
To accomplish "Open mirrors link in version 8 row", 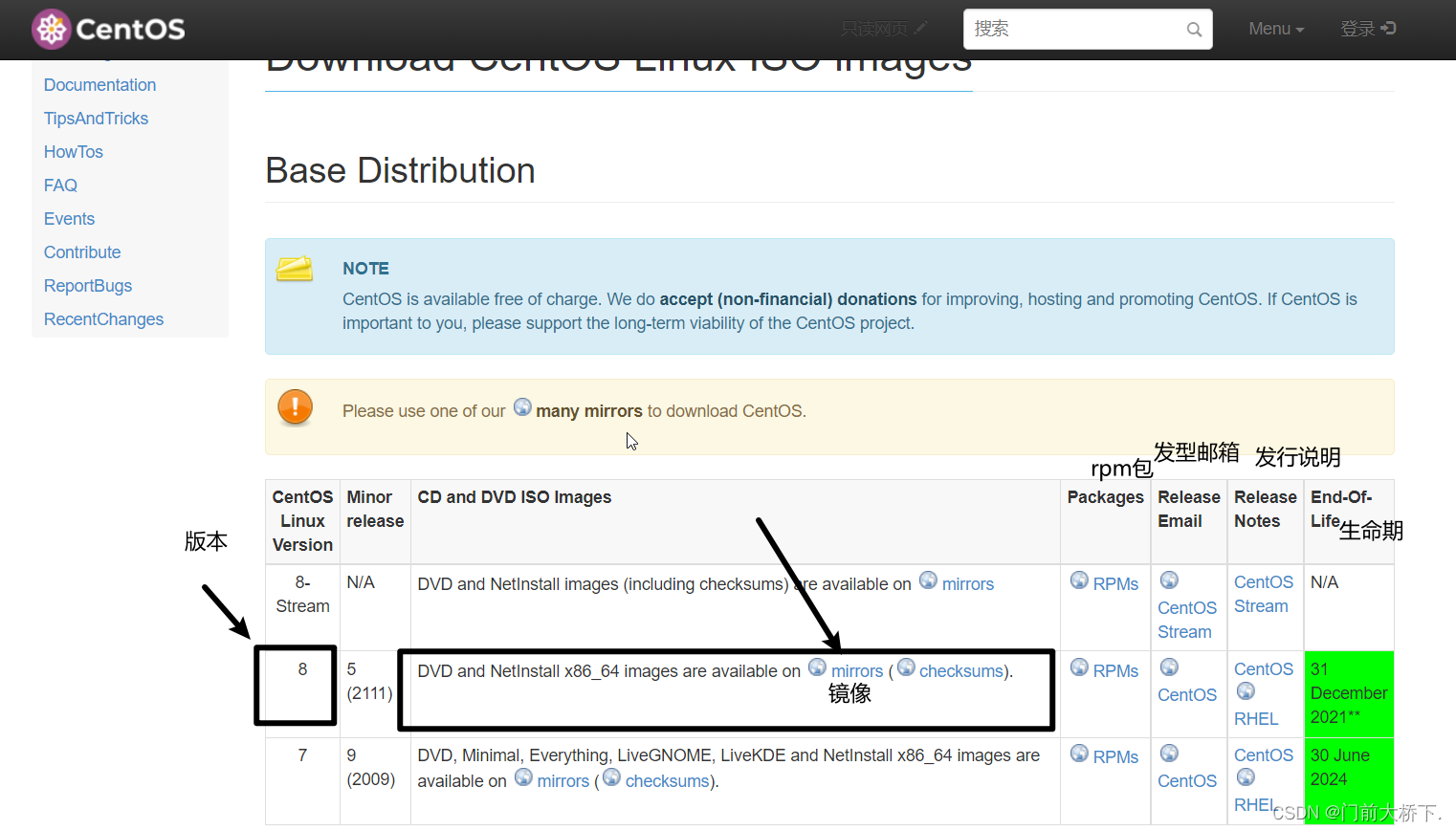I will pos(857,671).
